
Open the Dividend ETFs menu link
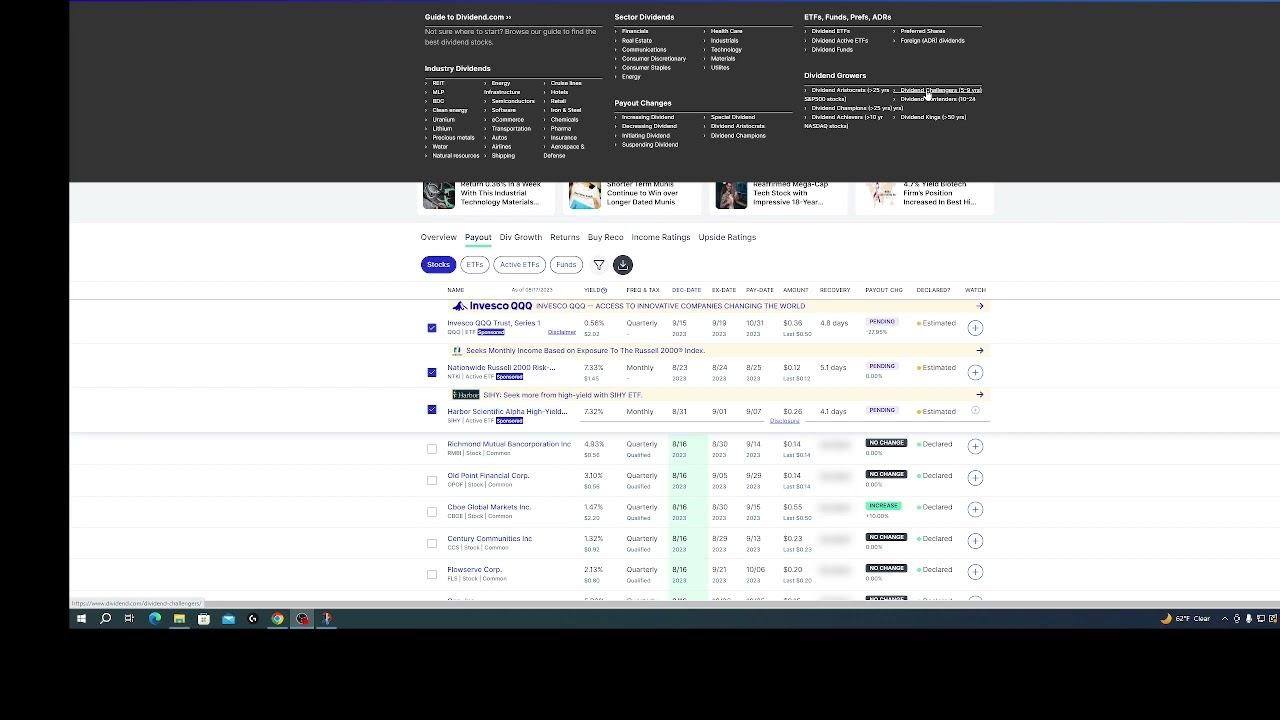coord(830,31)
